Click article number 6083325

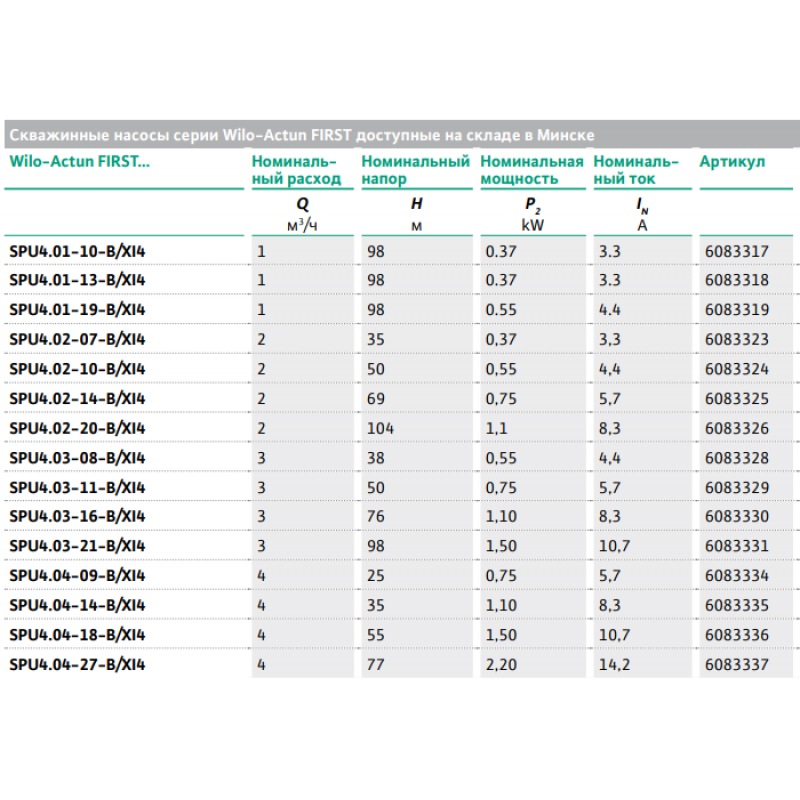tap(737, 398)
